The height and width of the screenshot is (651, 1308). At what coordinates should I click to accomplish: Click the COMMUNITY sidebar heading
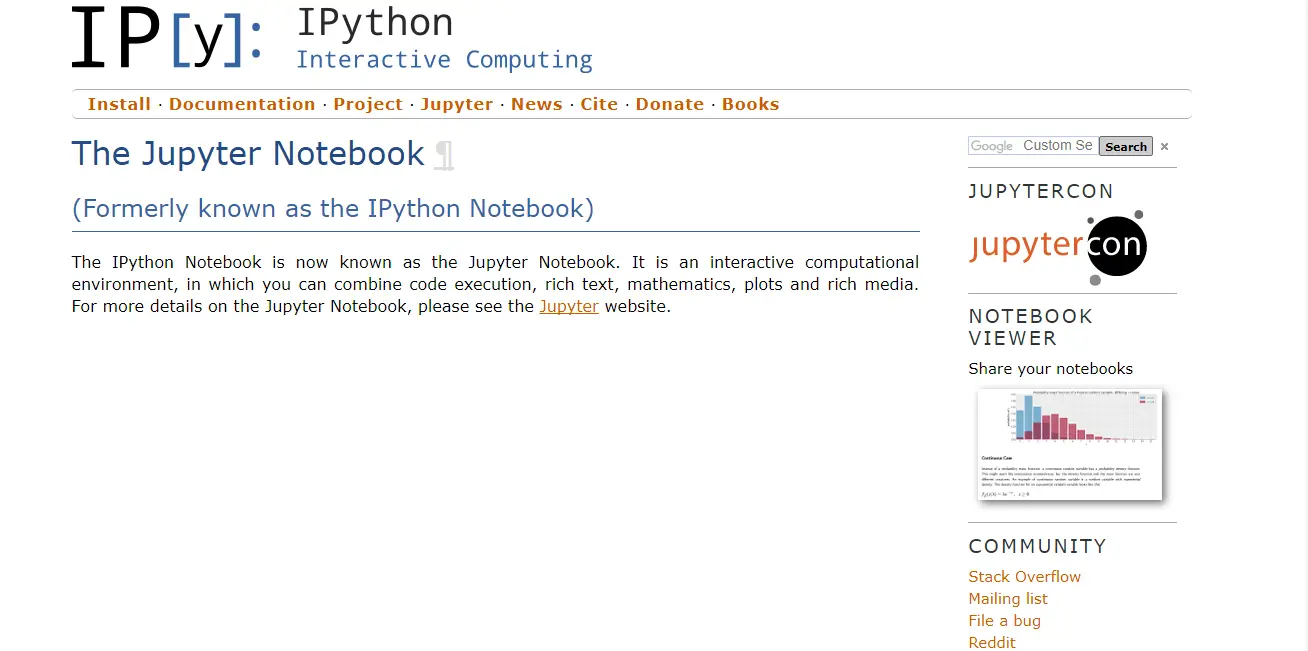tap(1038, 546)
